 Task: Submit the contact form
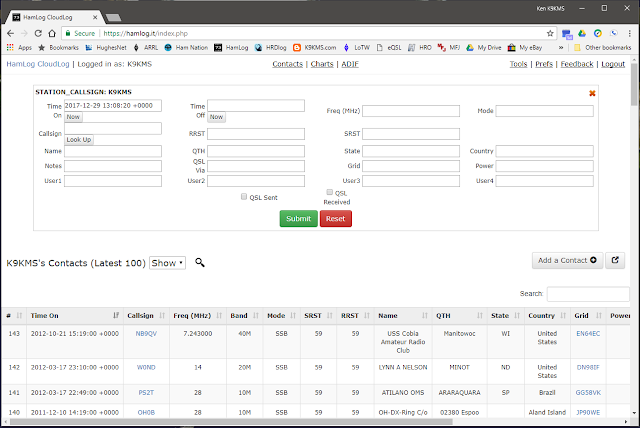coord(298,219)
